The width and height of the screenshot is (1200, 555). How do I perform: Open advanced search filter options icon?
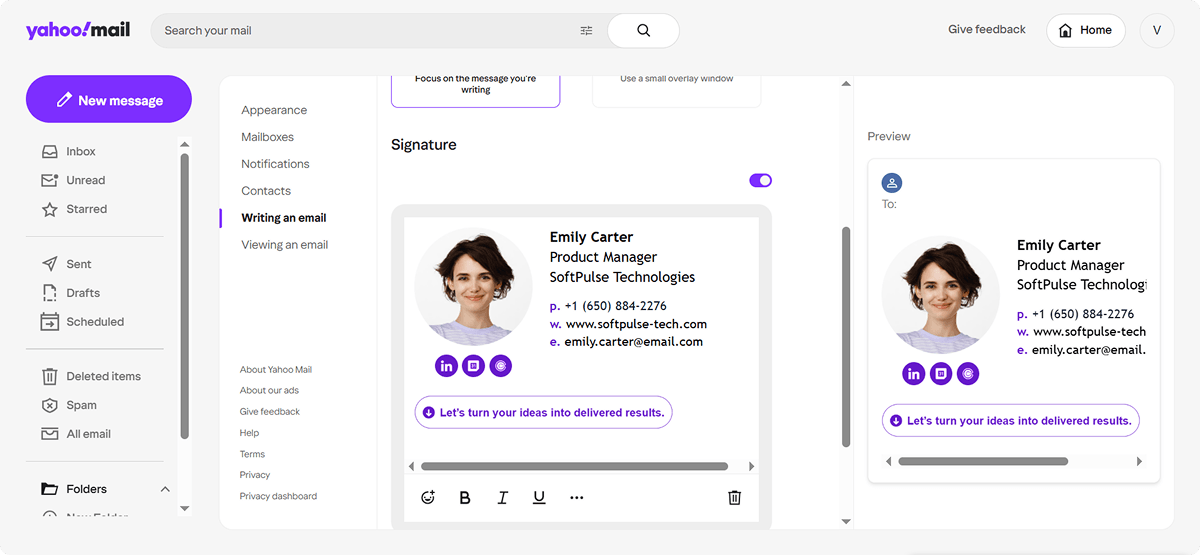pyautogui.click(x=586, y=31)
